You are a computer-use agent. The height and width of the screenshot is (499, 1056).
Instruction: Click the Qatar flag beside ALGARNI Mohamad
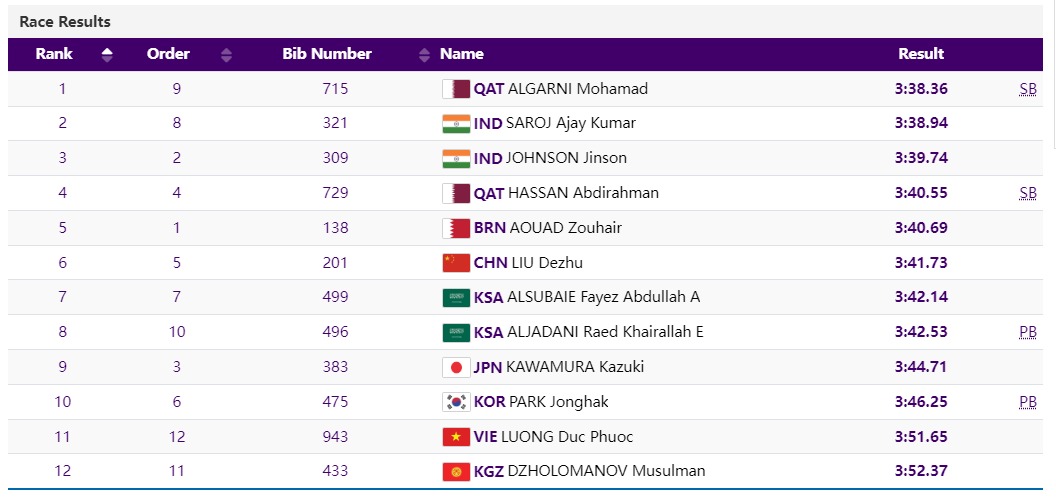pyautogui.click(x=456, y=89)
